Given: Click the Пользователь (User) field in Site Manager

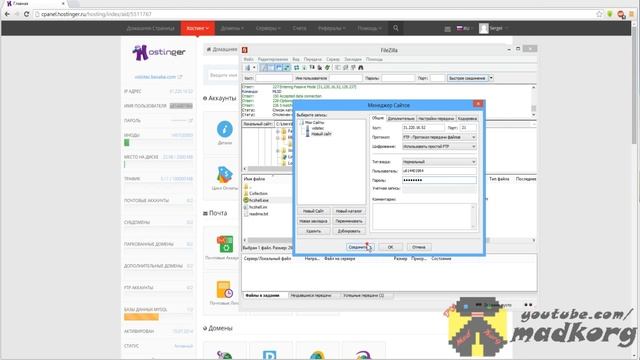Looking at the screenshot, I should pos(439,171).
